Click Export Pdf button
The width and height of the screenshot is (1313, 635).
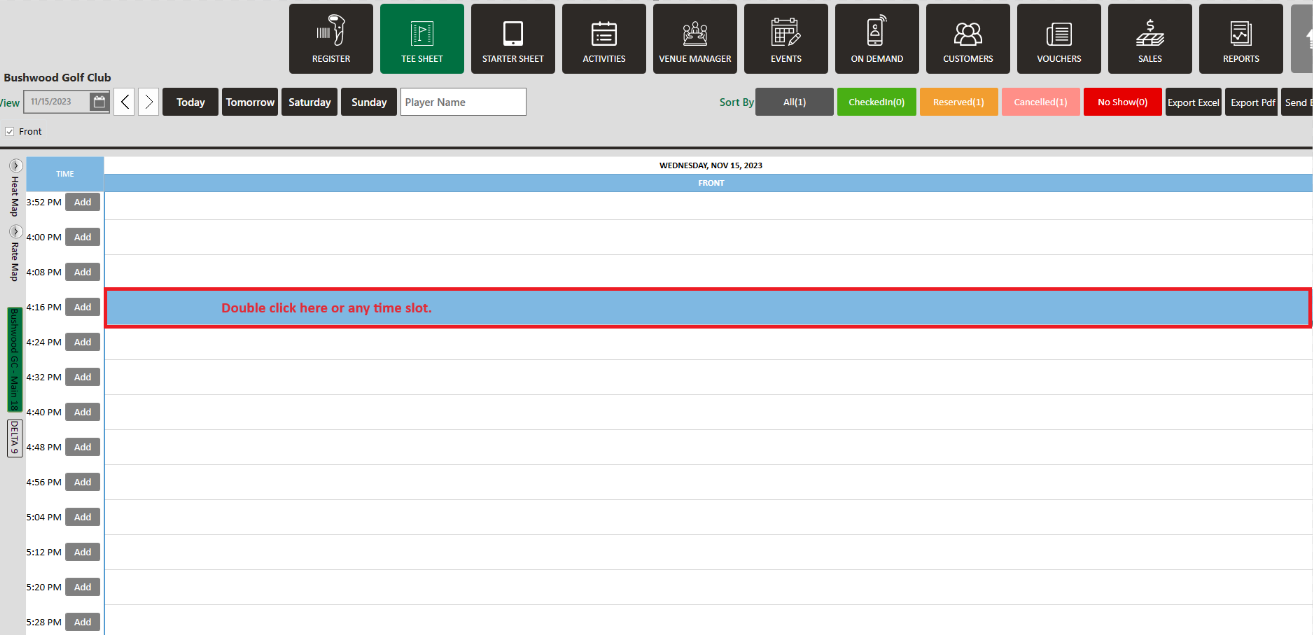point(1252,102)
